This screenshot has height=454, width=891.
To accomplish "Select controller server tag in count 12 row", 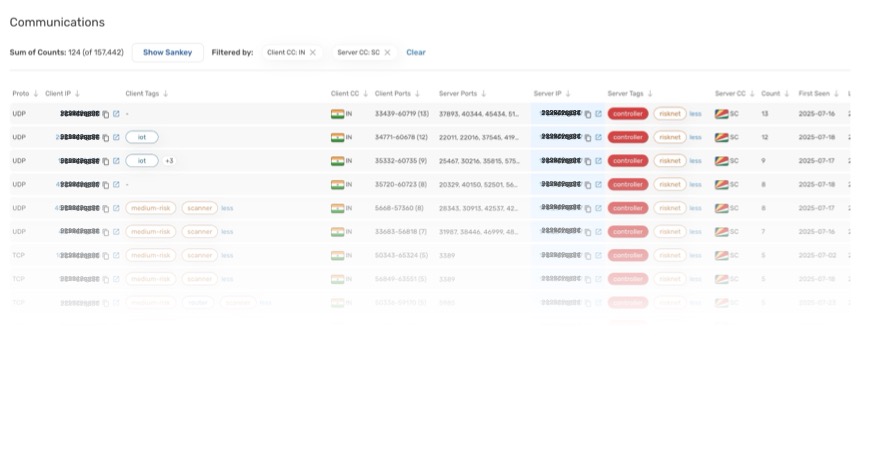I will [628, 138].
